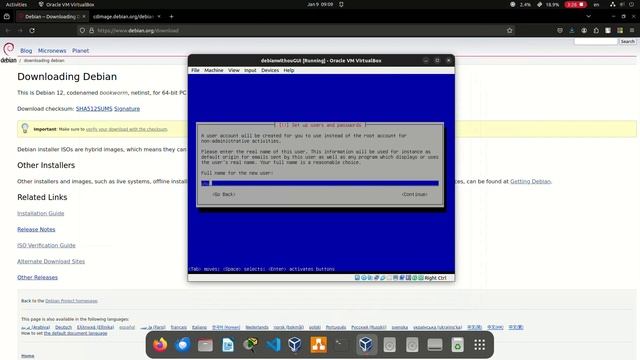
Task: Click the red screen recording indicator
Action: click(x=576, y=4)
